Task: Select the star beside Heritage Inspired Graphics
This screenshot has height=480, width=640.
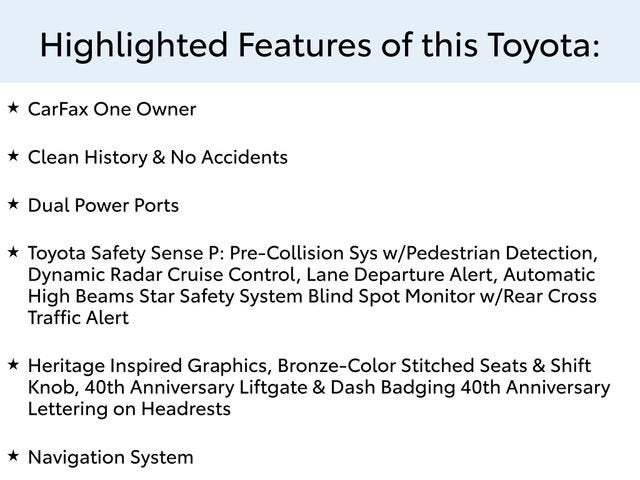Action: pyautogui.click(x=13, y=365)
